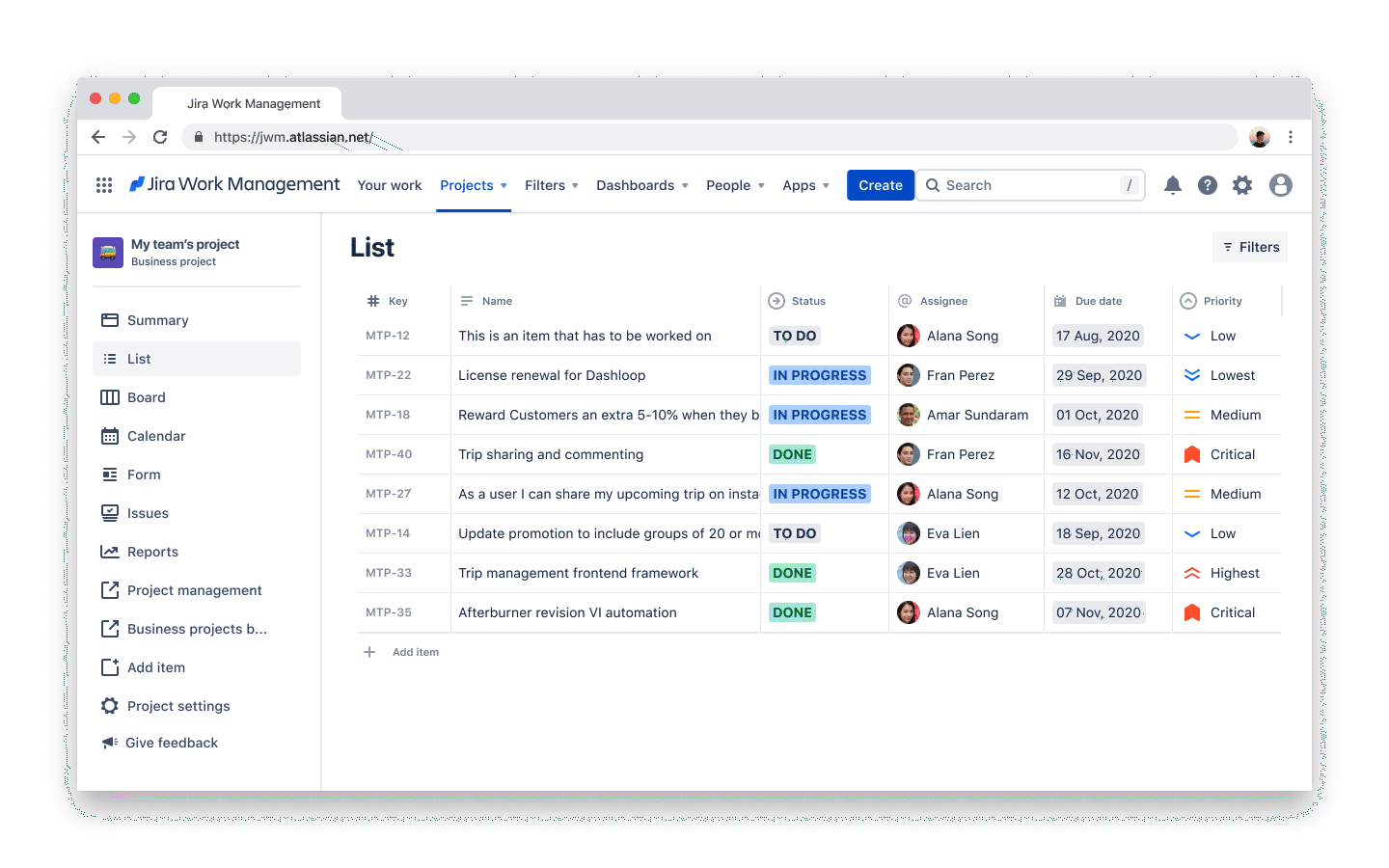Open Your work menu item
1389x868 pixels.
[390, 185]
